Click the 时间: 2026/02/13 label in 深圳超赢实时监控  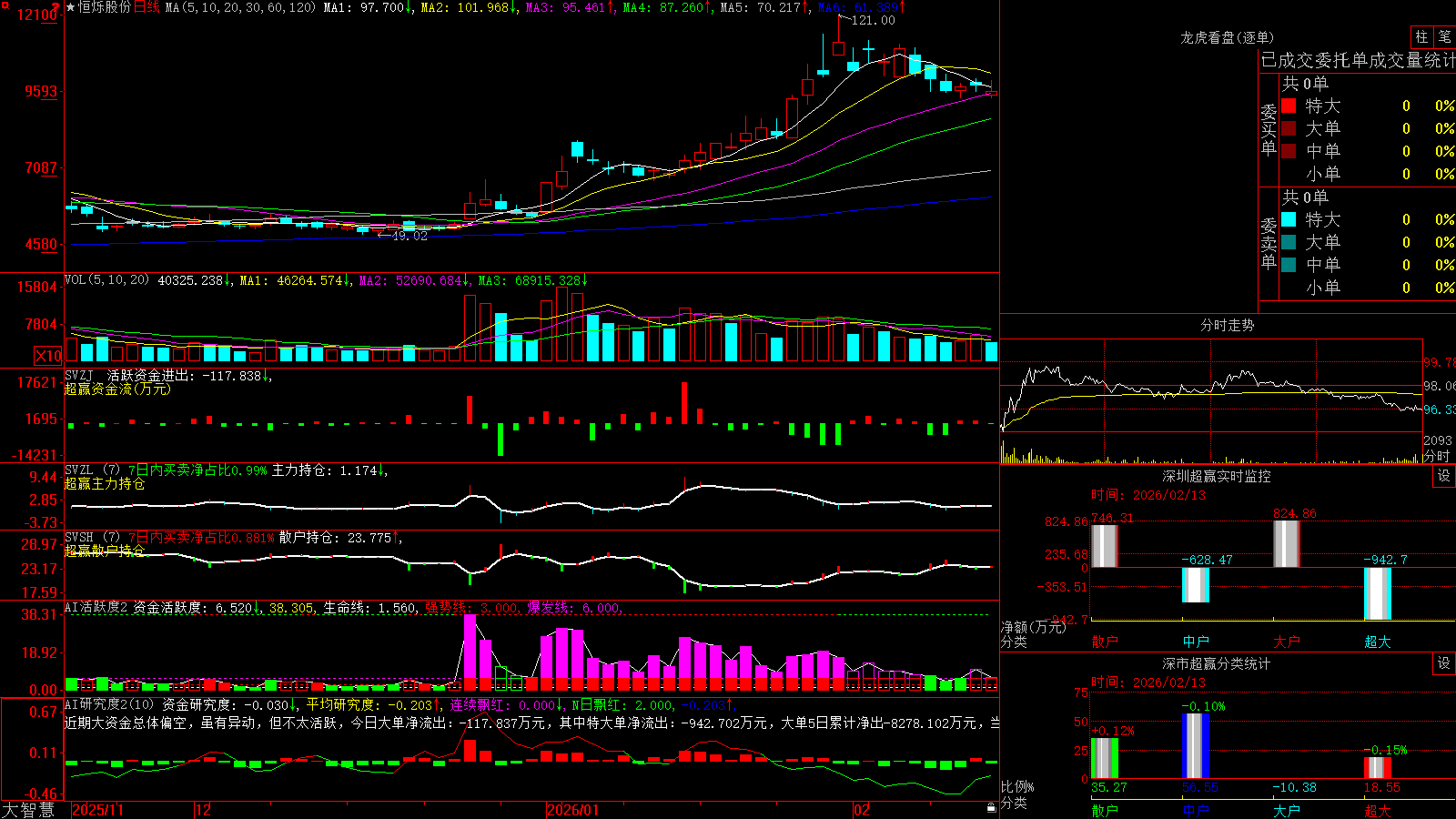pos(1148,495)
